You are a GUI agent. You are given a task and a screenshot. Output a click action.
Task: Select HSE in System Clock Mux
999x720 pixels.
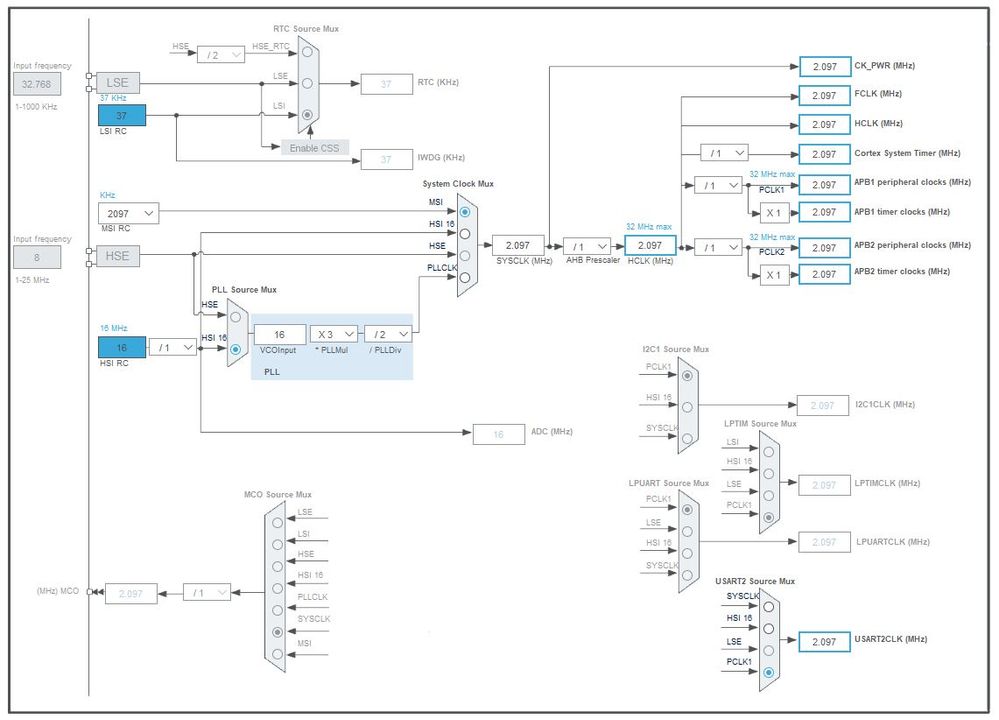pyautogui.click(x=465, y=256)
